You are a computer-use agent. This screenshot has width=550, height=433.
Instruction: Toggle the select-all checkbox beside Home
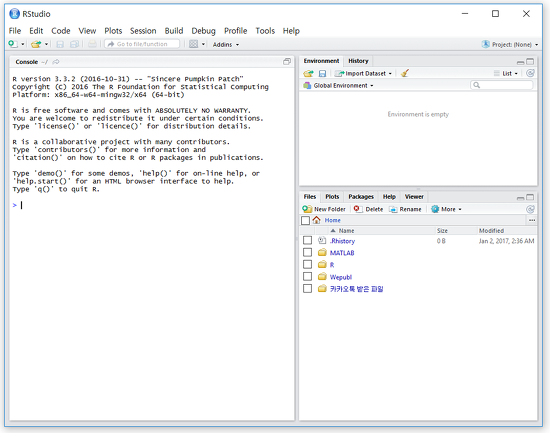click(x=306, y=220)
